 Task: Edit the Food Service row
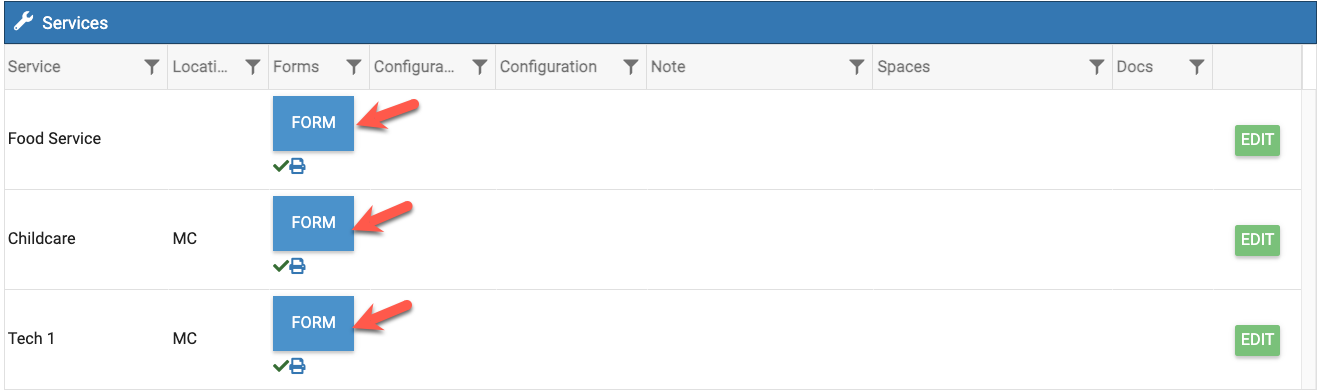tap(1257, 140)
